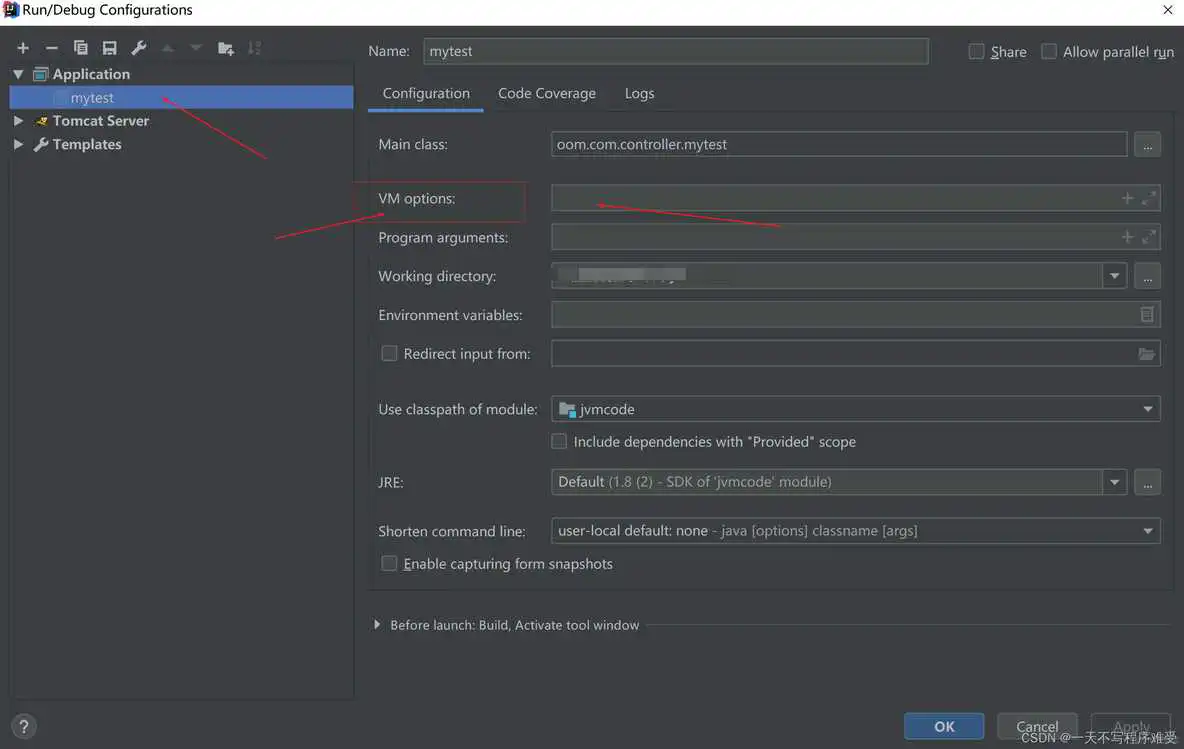Open the Edit Templates wrench icon
The width and height of the screenshot is (1184, 749).
tap(139, 48)
